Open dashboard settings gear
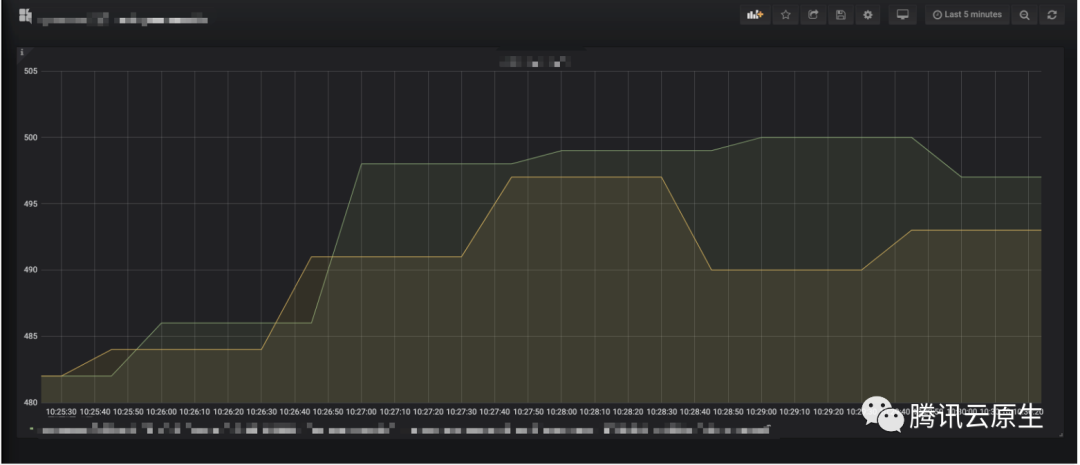The image size is (1080, 465). point(868,15)
